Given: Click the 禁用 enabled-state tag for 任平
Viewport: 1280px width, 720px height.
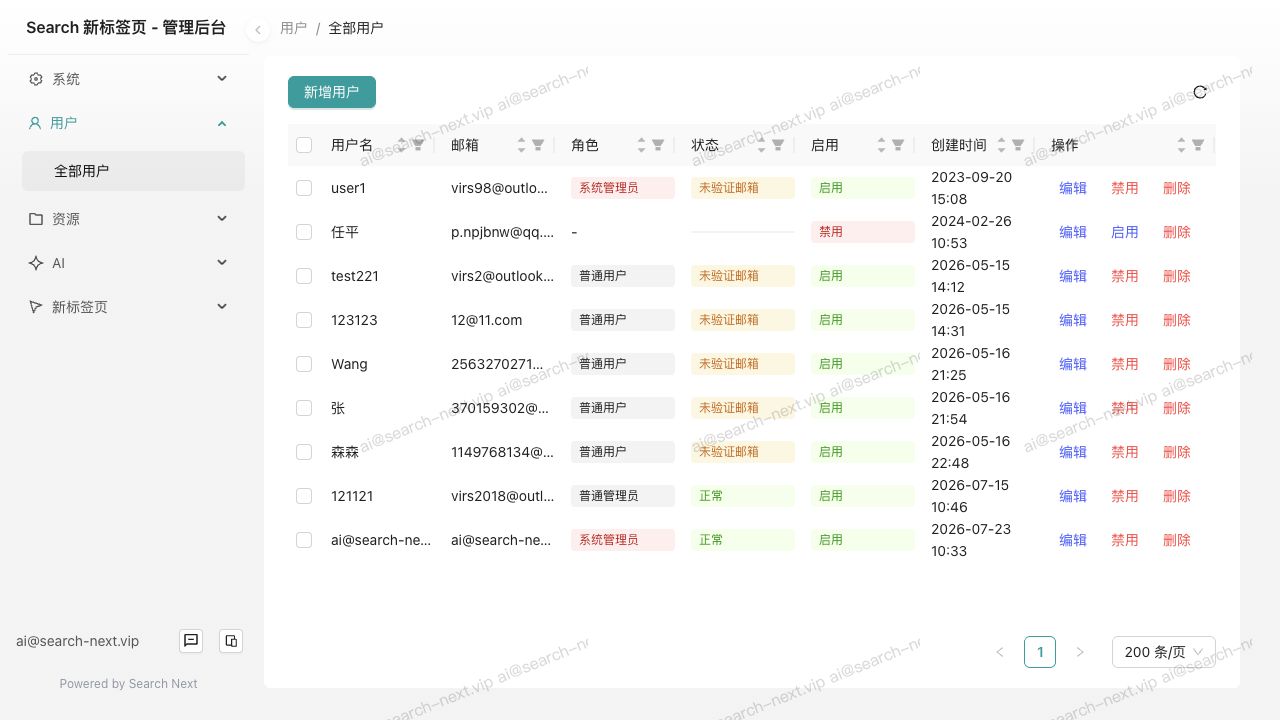Looking at the screenshot, I should pos(863,232).
